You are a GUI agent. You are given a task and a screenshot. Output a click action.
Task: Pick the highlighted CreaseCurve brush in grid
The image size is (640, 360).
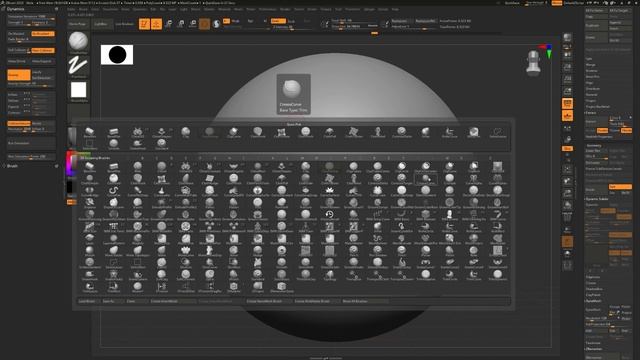[426, 179]
